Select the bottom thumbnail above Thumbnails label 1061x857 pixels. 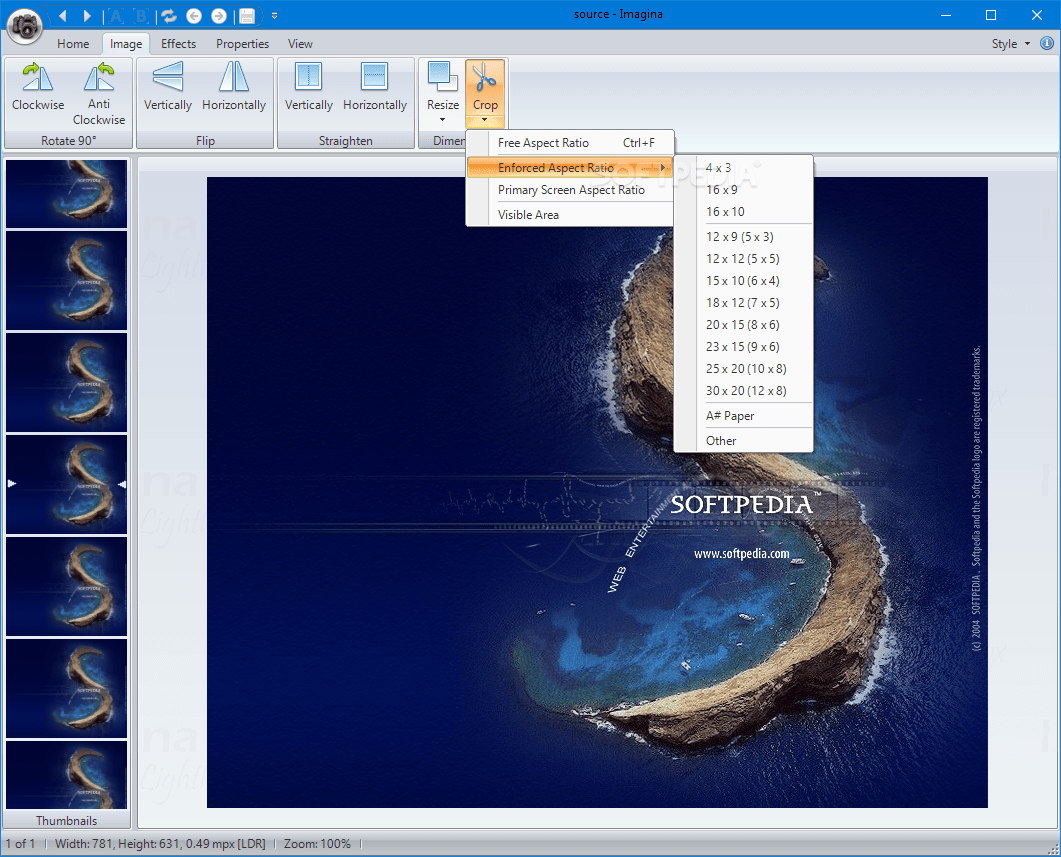tap(66, 774)
